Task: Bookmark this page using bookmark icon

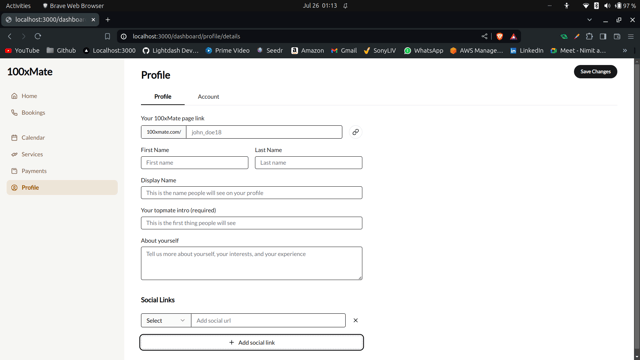Action: click(107, 36)
